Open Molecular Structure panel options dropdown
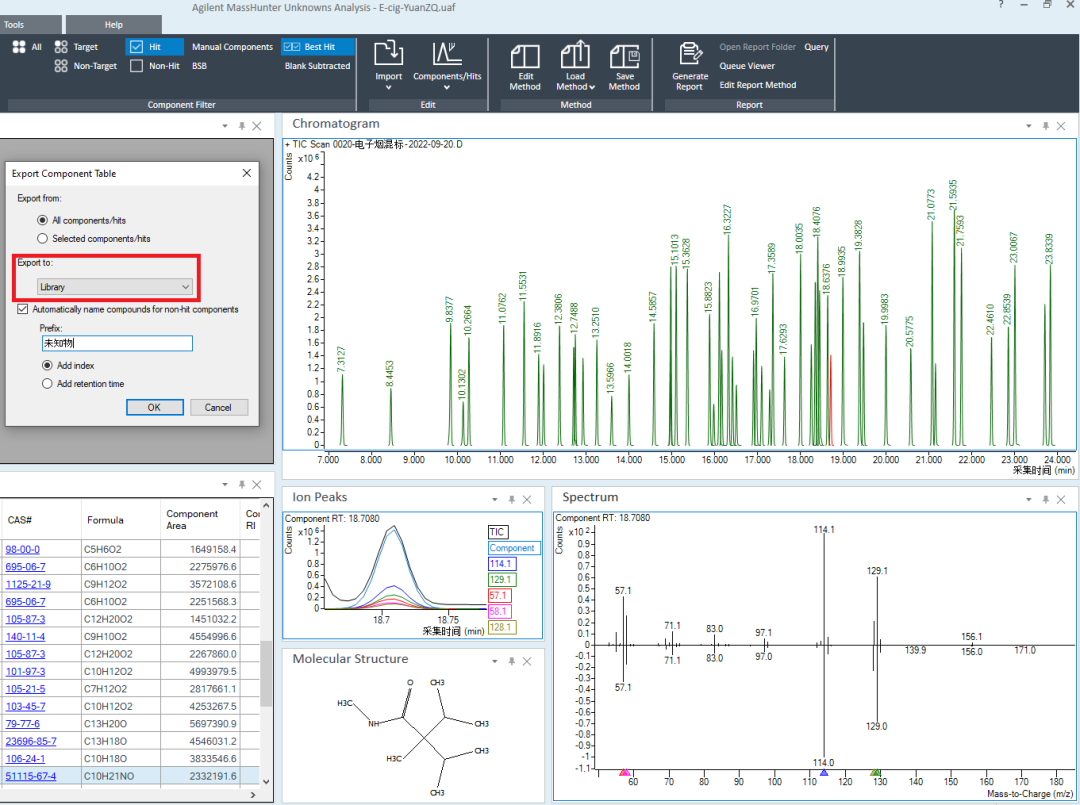Viewport: 1080px width, 805px height. [495, 661]
